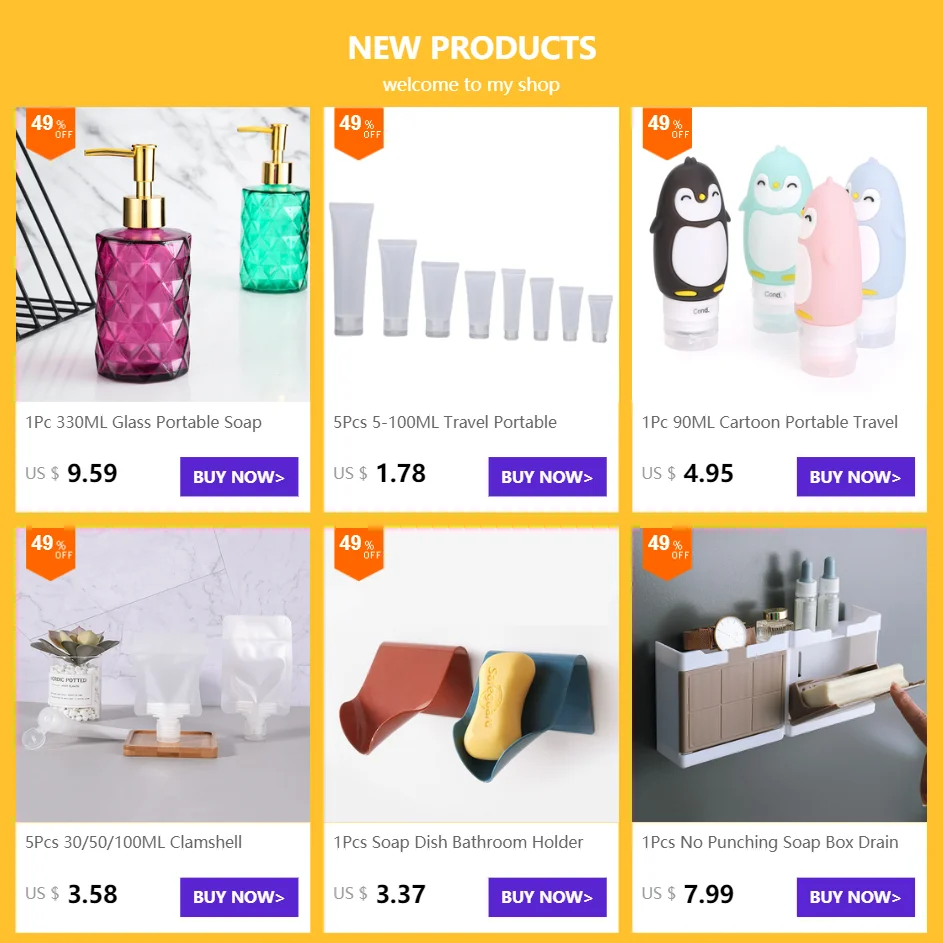
Task: Click the 49% OFF badge on travel tubes
Action: click(x=359, y=132)
